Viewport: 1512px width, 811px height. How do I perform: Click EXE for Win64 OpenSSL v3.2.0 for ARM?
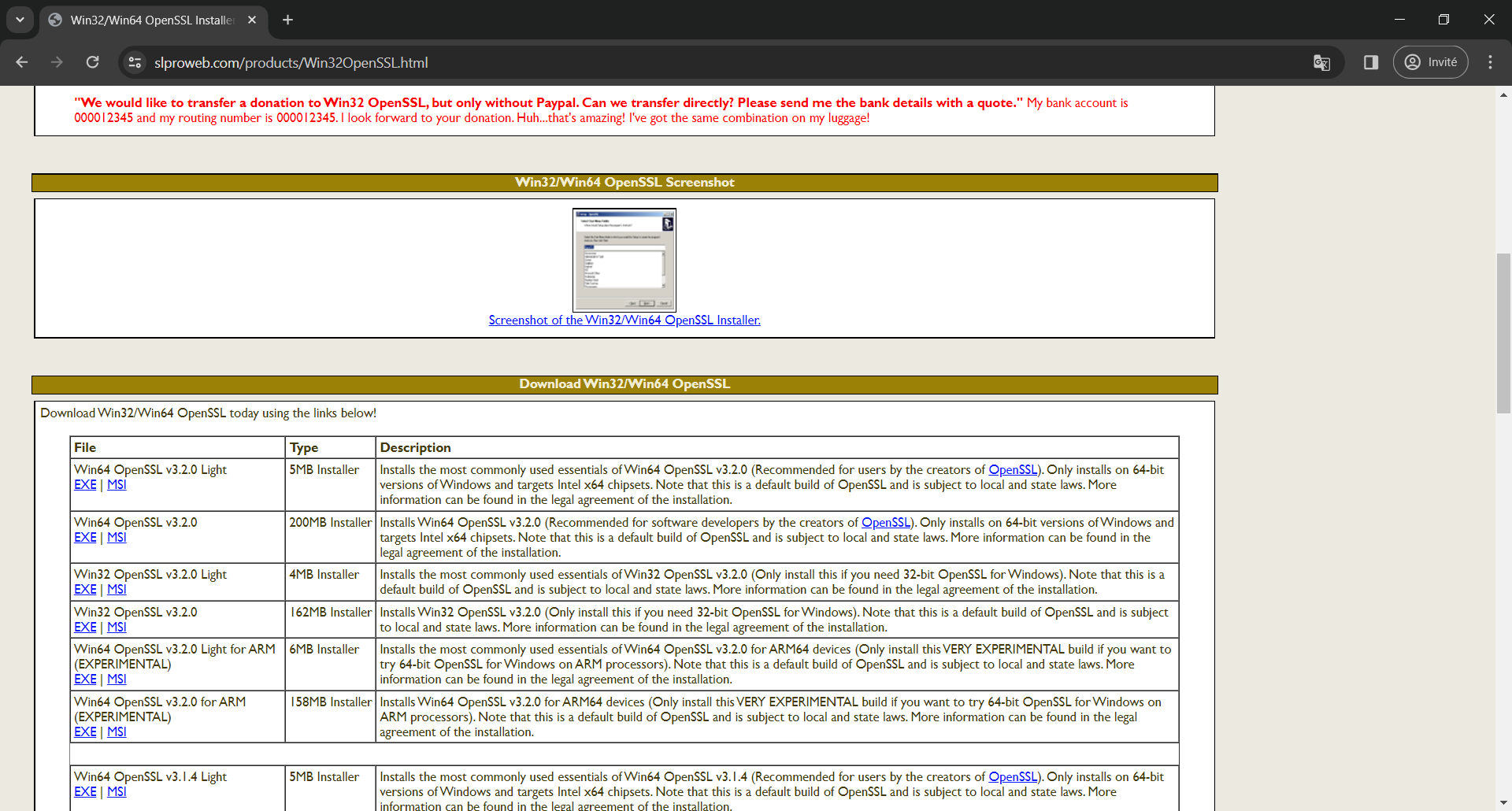[x=84, y=731]
